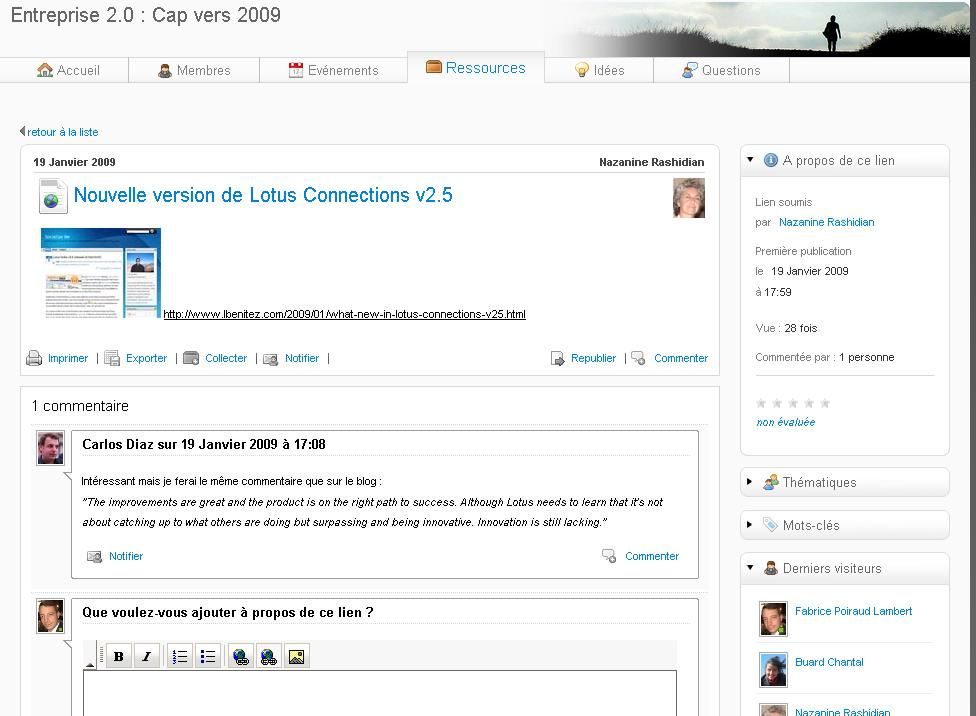Click the retour à la liste link

(x=62, y=132)
